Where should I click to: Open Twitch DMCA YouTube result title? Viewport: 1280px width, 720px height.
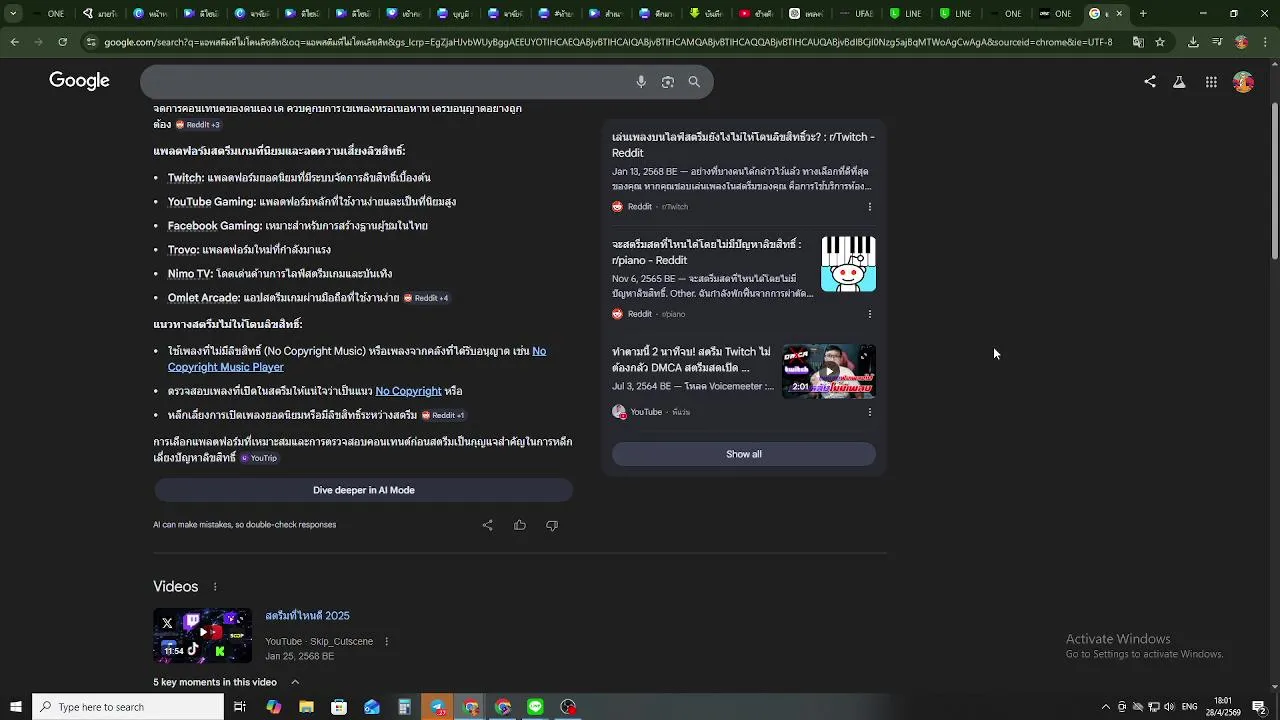(x=692, y=360)
